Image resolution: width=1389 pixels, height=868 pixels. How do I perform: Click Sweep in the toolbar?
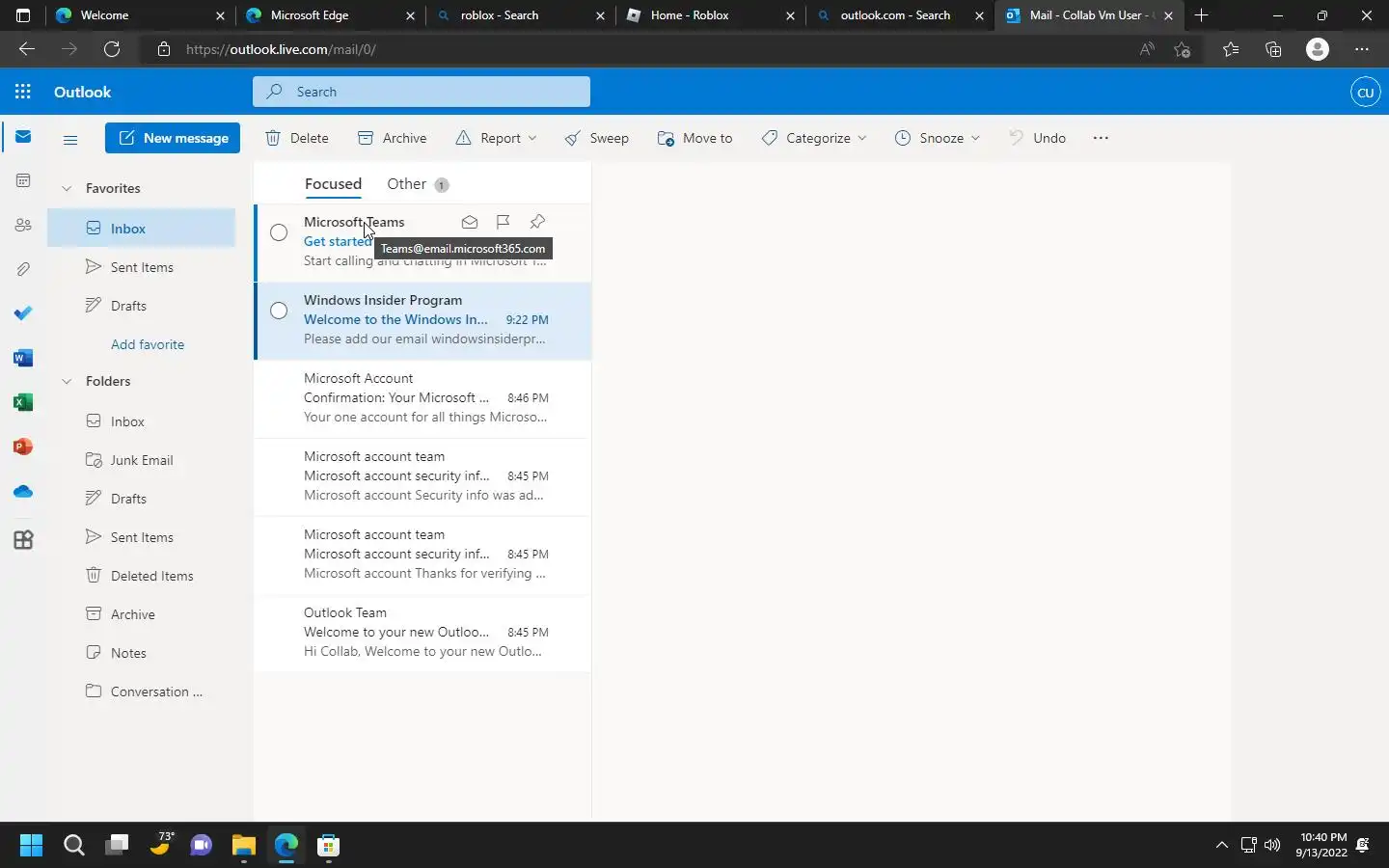pos(596,138)
